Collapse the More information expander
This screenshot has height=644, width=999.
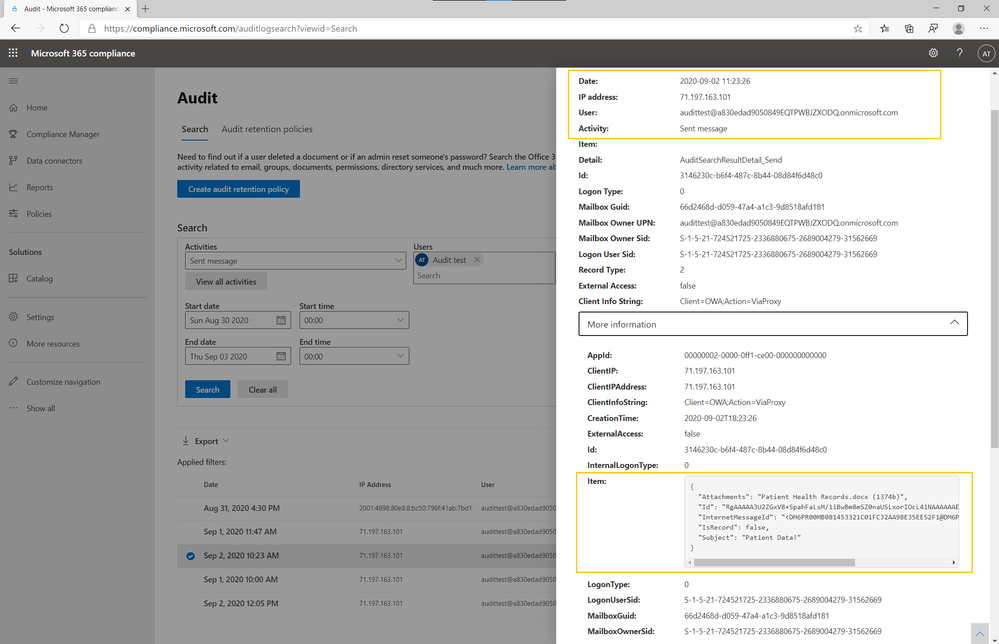coord(773,324)
